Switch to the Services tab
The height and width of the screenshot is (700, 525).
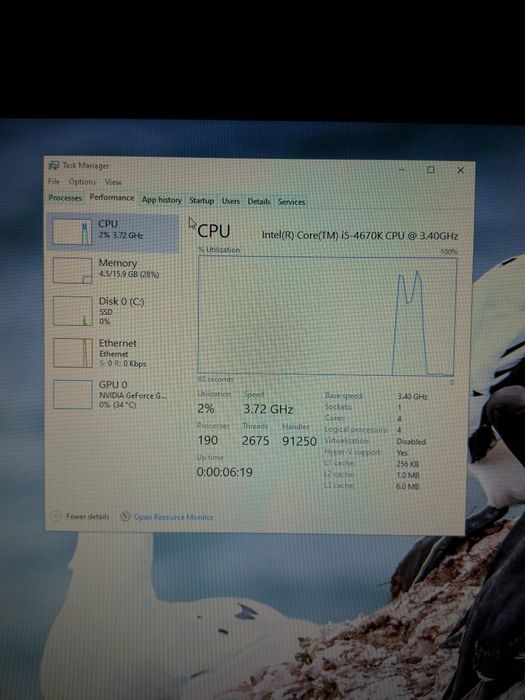point(292,202)
